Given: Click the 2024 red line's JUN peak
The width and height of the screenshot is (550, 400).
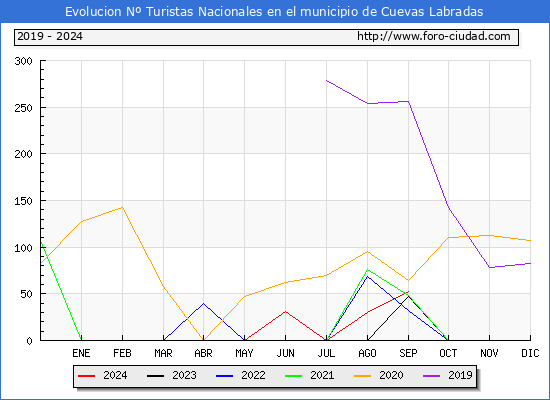Looking at the screenshot, I should coord(286,311).
